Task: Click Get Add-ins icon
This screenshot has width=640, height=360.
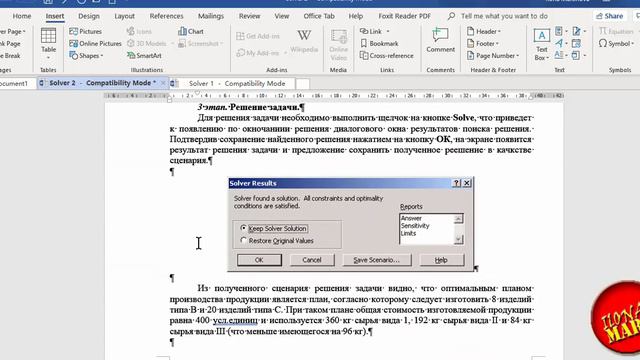Action: (240, 36)
